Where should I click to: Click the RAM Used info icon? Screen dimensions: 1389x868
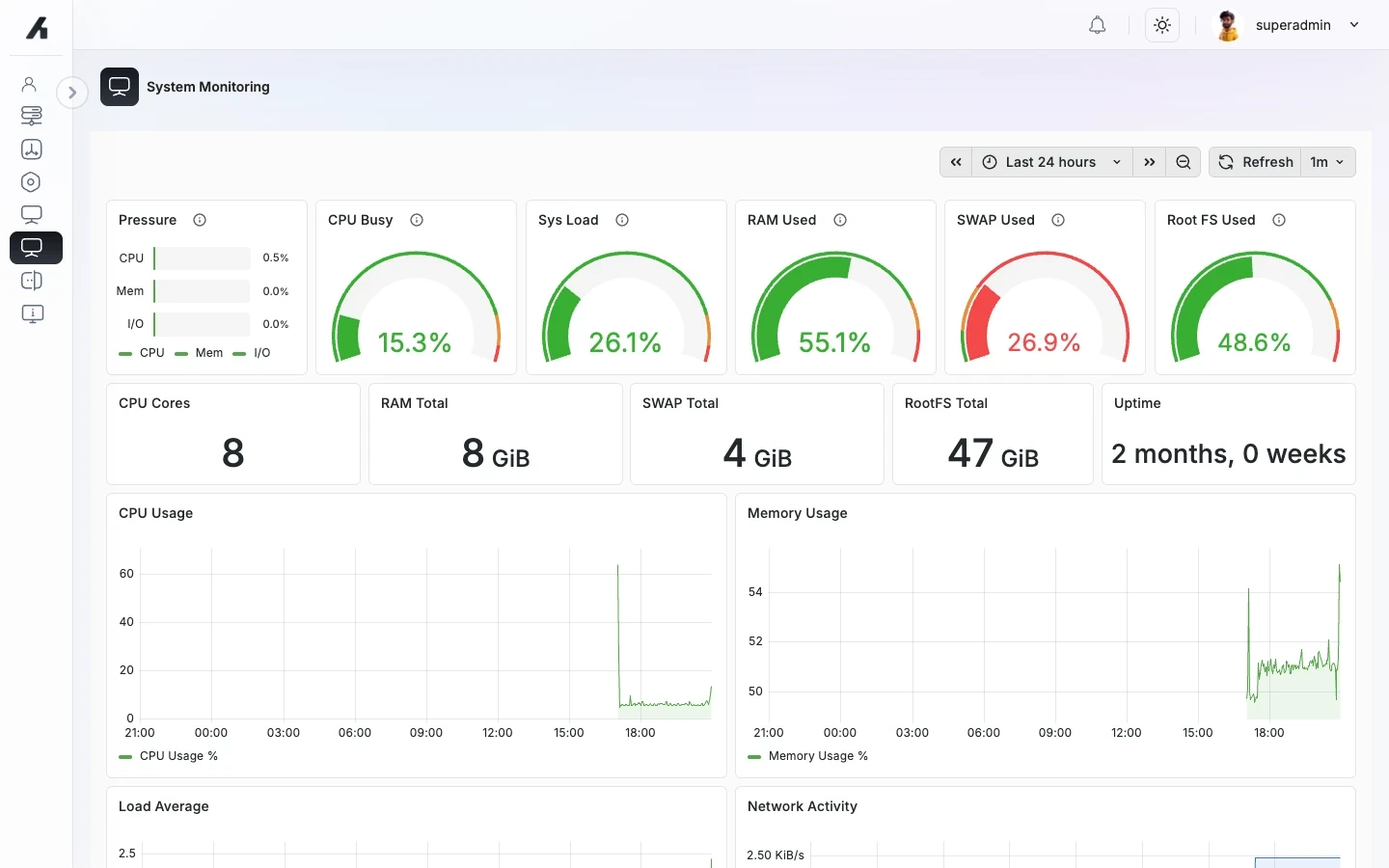click(840, 220)
